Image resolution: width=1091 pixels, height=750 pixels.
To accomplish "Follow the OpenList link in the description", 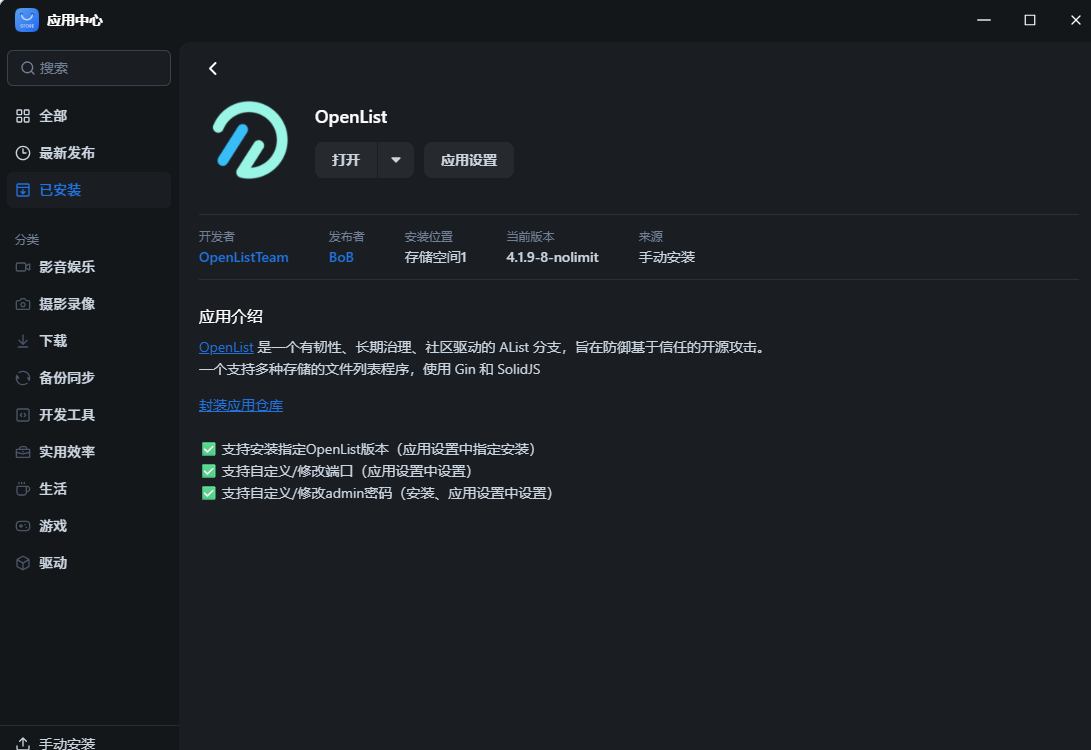I will [x=226, y=347].
